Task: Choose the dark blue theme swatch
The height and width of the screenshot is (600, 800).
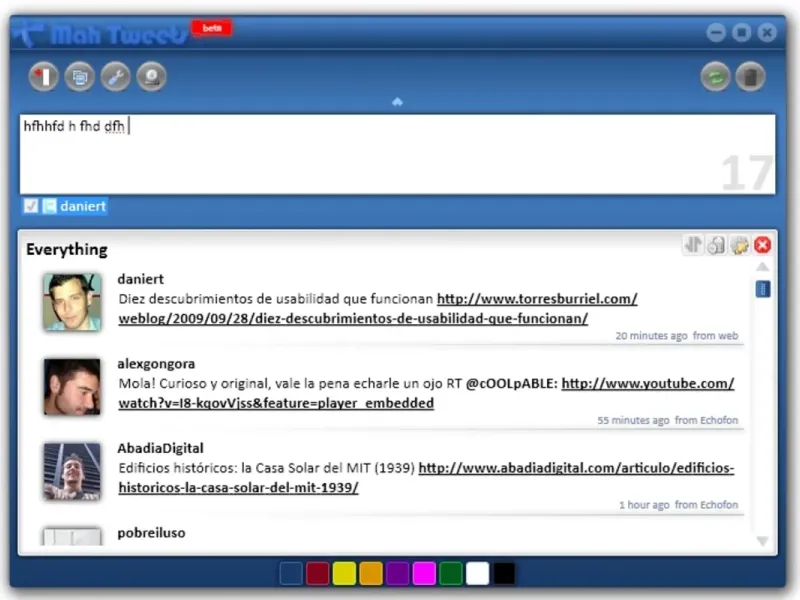Action: tap(291, 573)
